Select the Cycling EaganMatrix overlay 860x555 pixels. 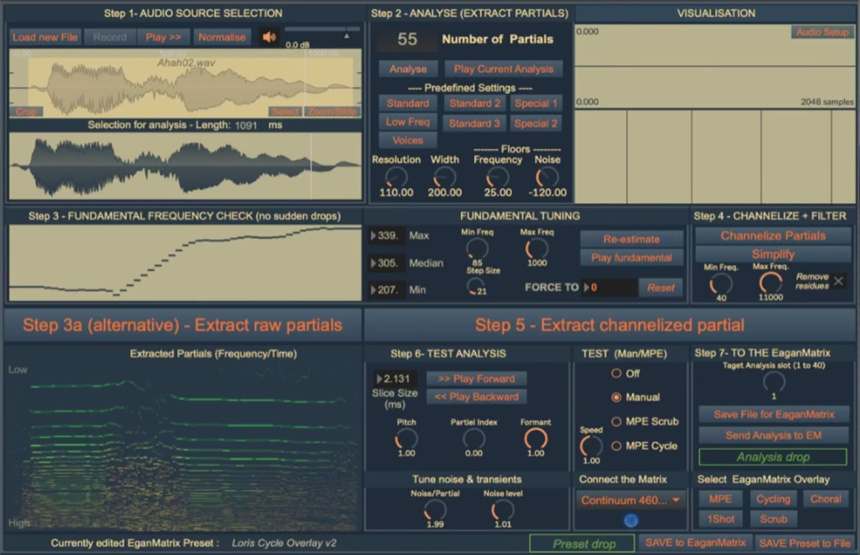[x=773, y=499]
